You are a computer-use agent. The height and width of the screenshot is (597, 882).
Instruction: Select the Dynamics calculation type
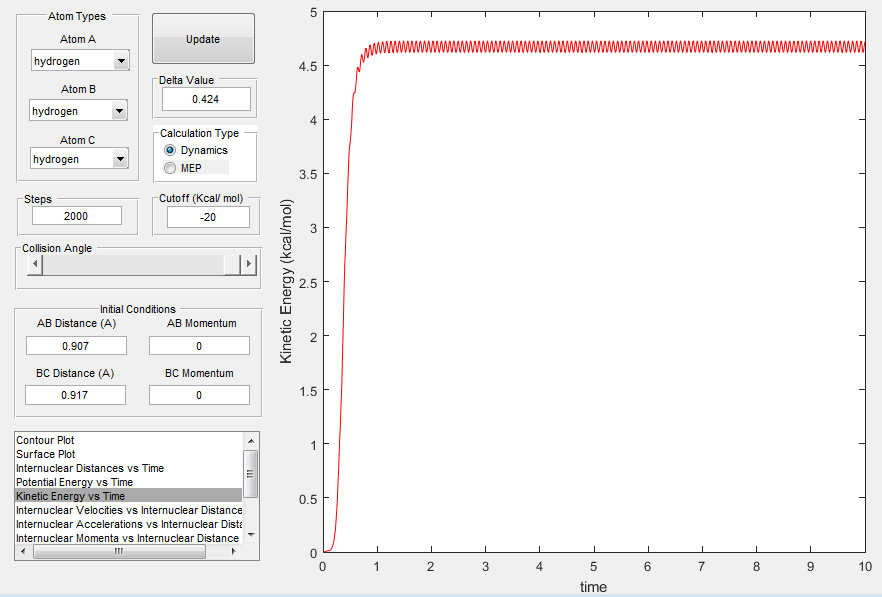(170, 150)
